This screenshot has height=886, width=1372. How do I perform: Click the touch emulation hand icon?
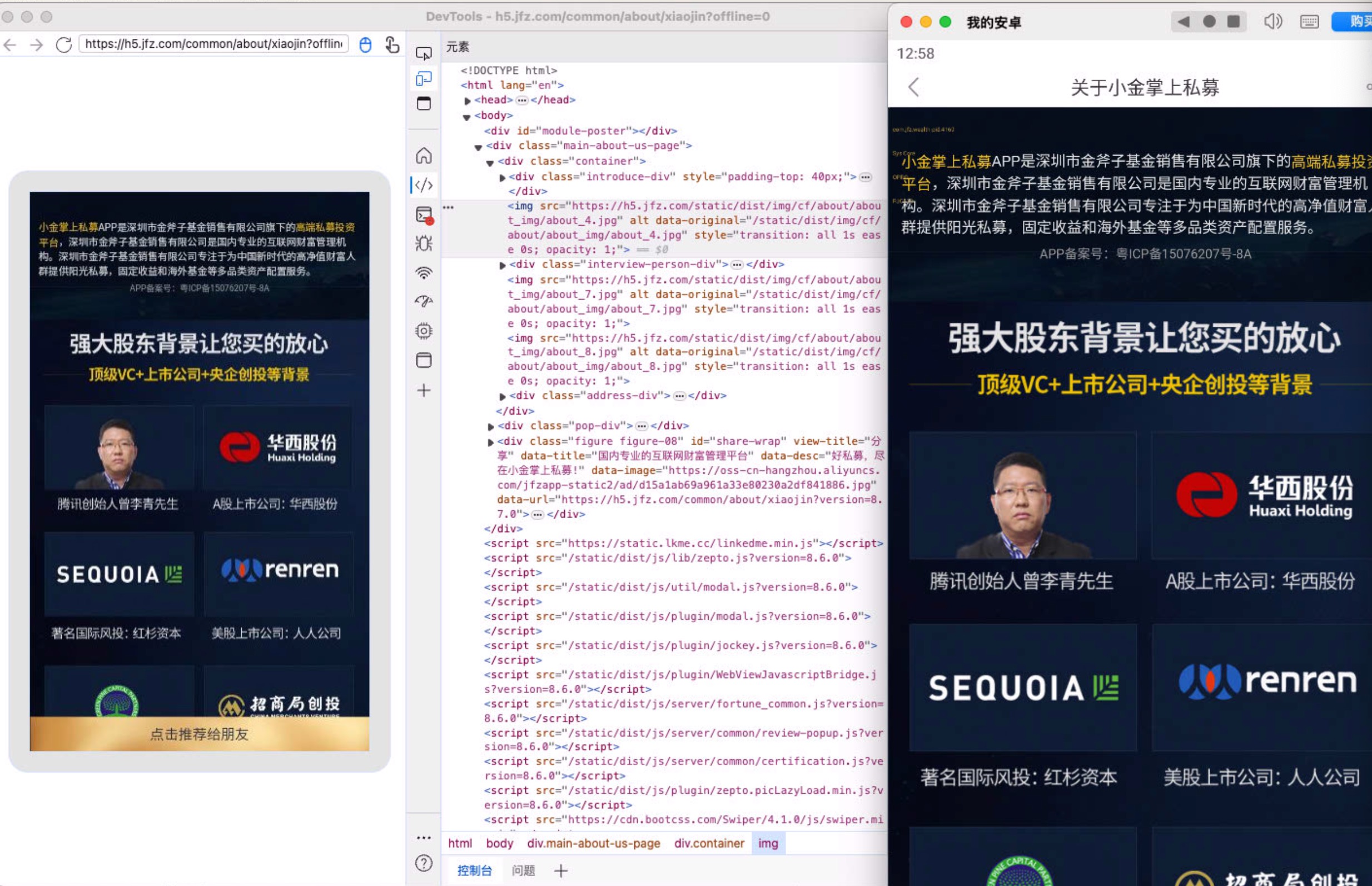pos(392,45)
